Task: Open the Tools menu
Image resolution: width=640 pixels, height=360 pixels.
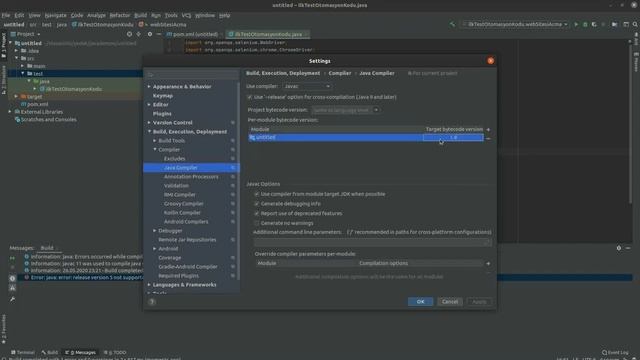Action: 171,15
